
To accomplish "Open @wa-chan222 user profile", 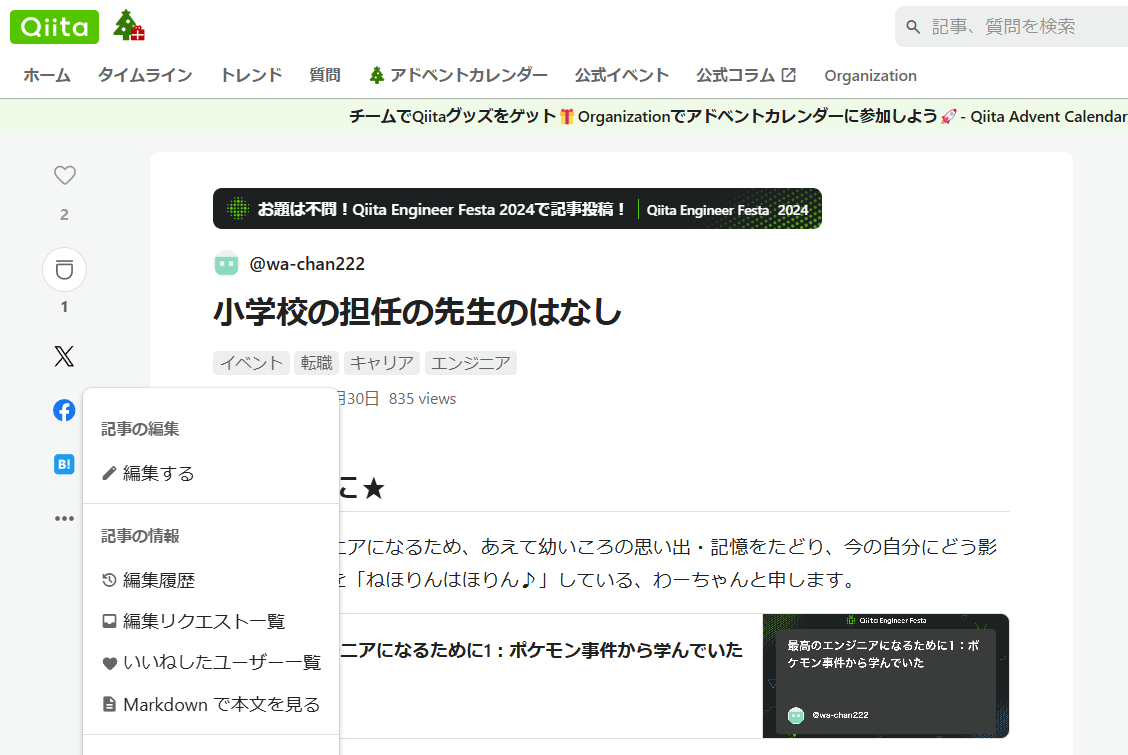I will [x=305, y=264].
